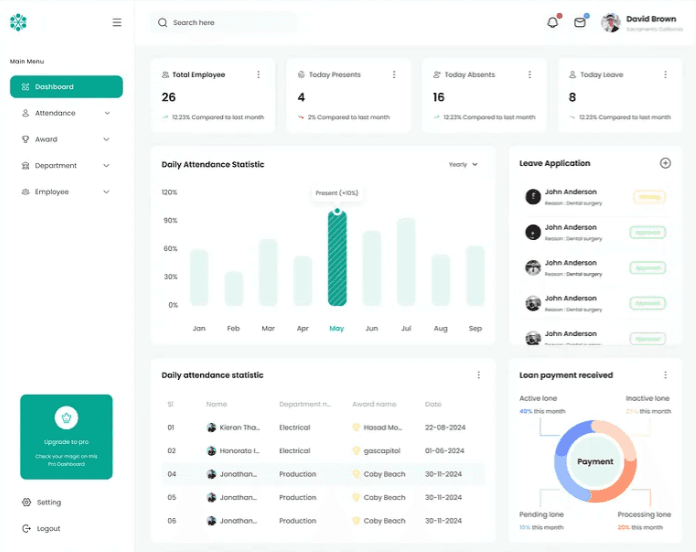This screenshot has width=696, height=552.
Task: Open Today Absents card options dots
Action: point(530,75)
